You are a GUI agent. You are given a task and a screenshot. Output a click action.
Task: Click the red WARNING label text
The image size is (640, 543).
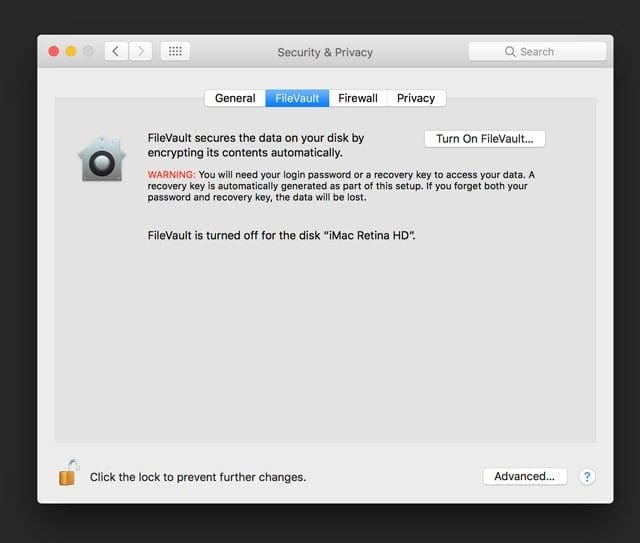click(x=171, y=175)
